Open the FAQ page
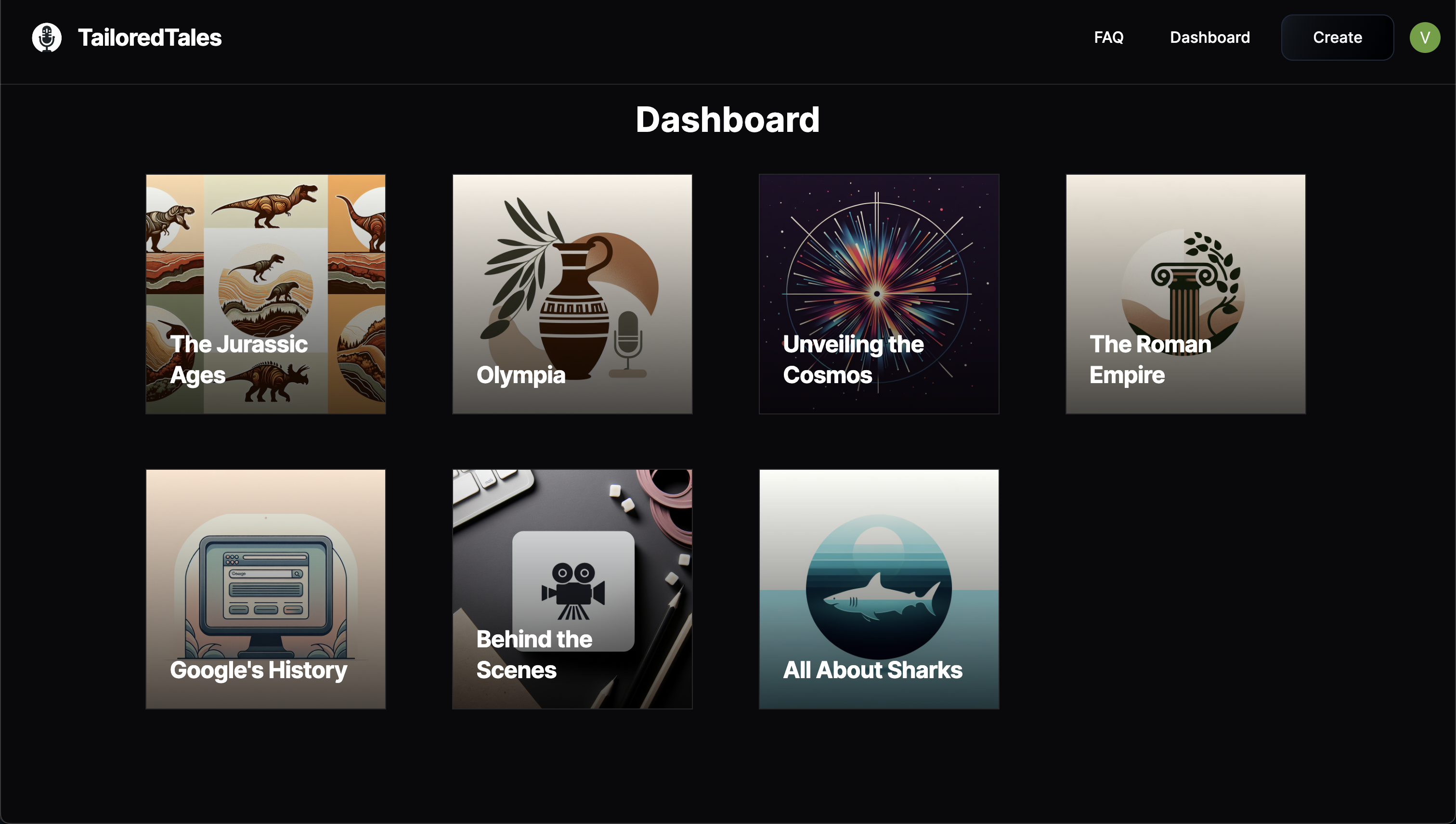 [1108, 38]
